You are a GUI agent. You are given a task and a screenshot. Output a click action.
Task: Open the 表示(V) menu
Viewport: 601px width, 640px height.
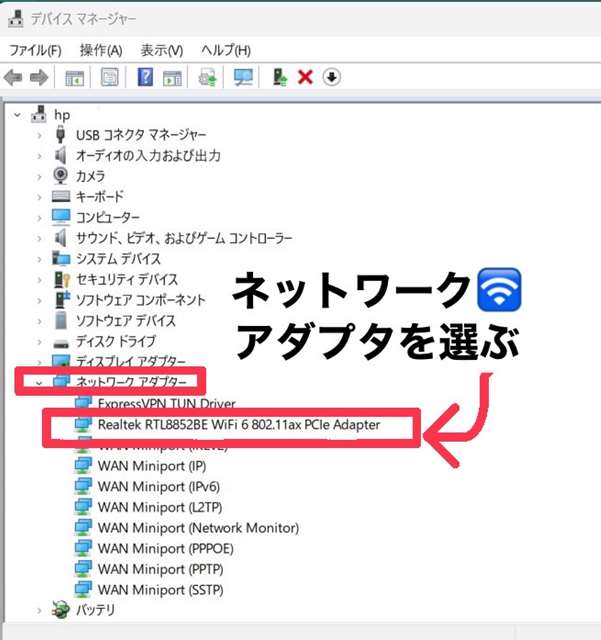[161, 50]
